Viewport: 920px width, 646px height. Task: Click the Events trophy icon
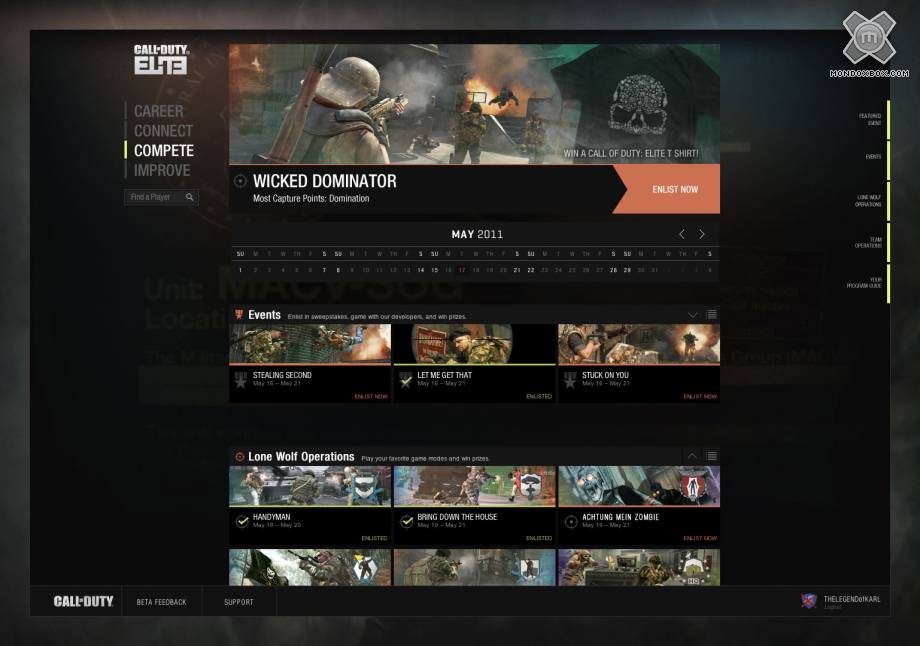tap(239, 315)
